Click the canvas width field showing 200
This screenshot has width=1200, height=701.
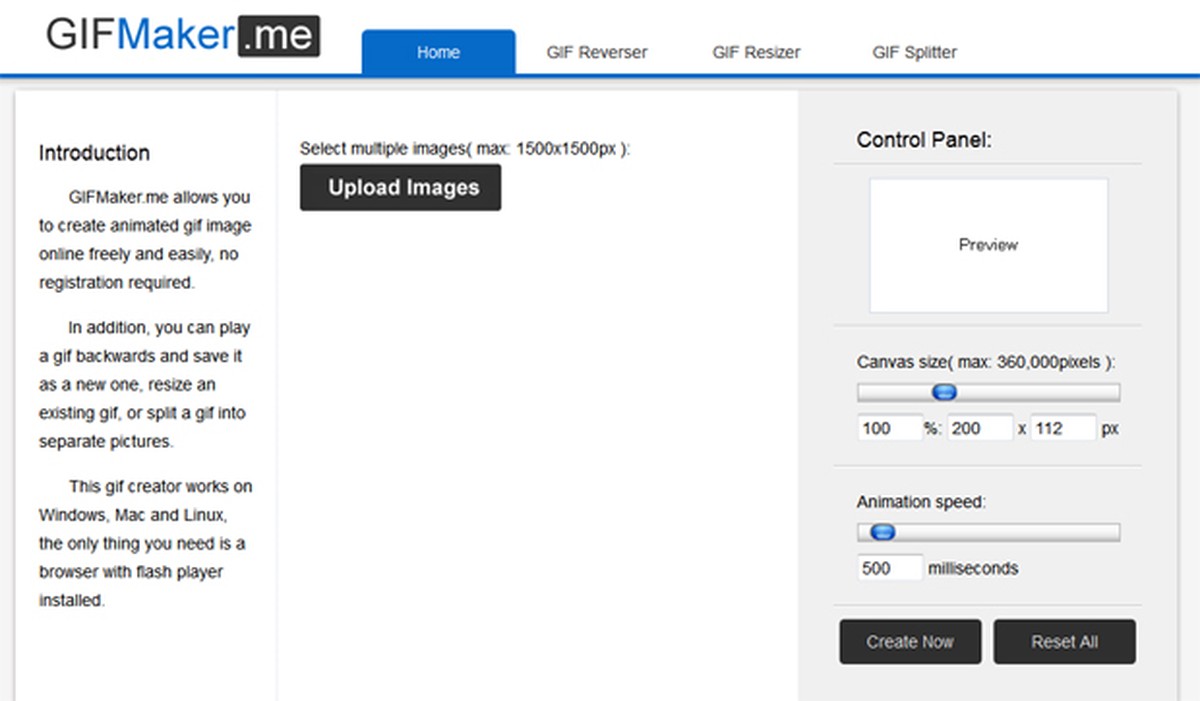point(980,428)
